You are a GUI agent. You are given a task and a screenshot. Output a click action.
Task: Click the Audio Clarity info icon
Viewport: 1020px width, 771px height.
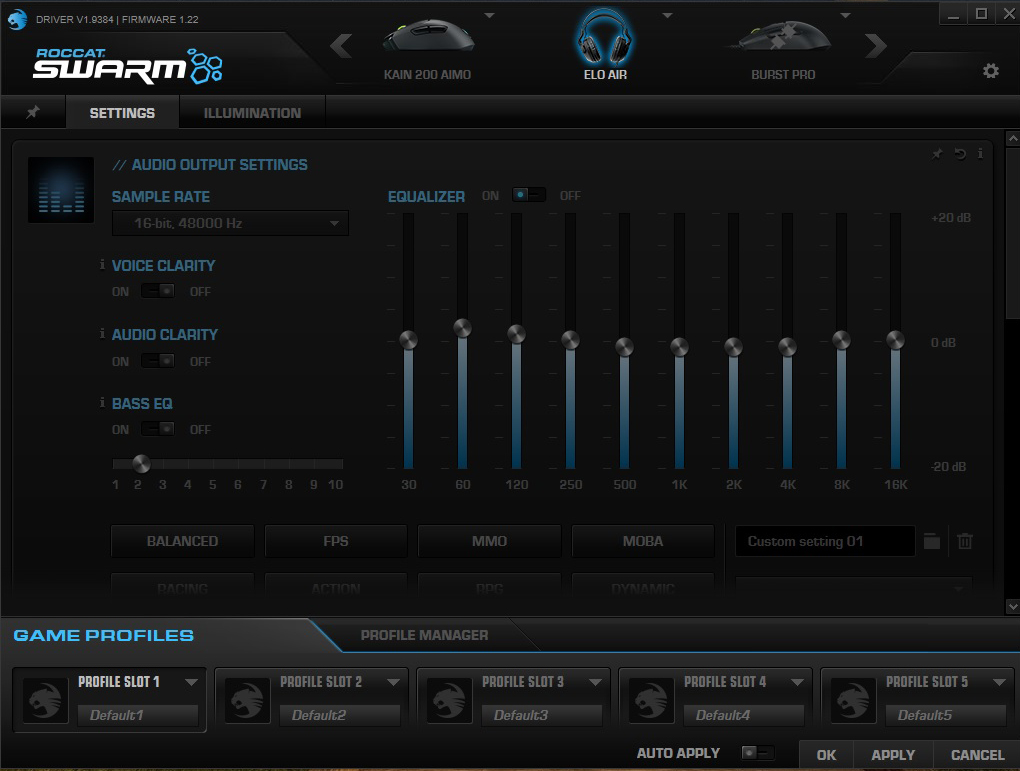[x=102, y=333]
